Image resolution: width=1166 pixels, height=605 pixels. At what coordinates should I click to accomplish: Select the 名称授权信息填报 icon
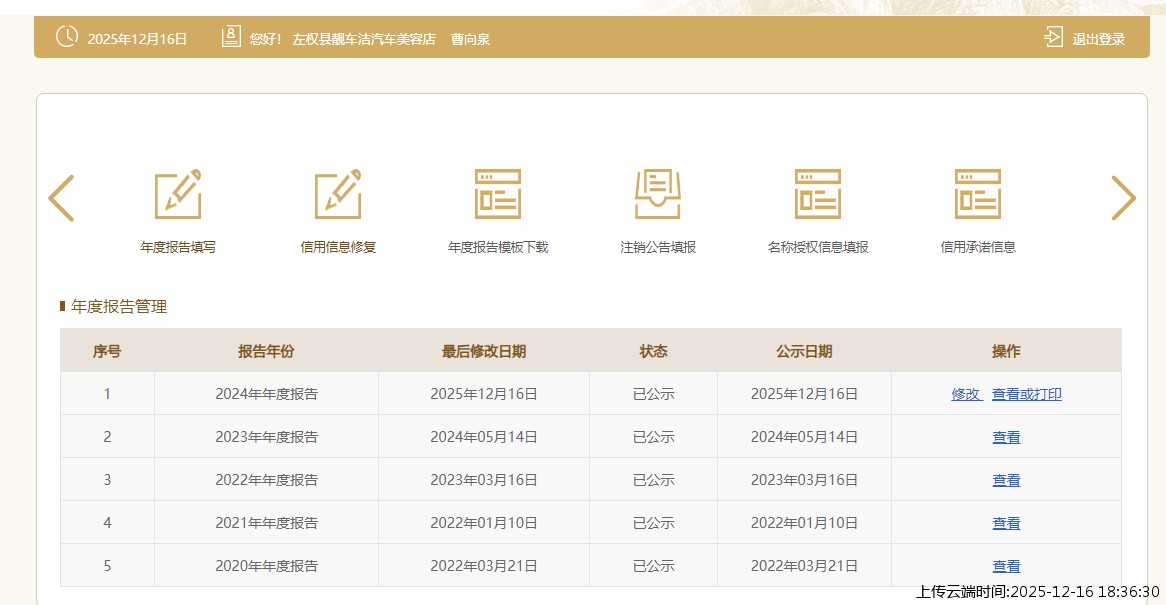pyautogui.click(x=818, y=194)
